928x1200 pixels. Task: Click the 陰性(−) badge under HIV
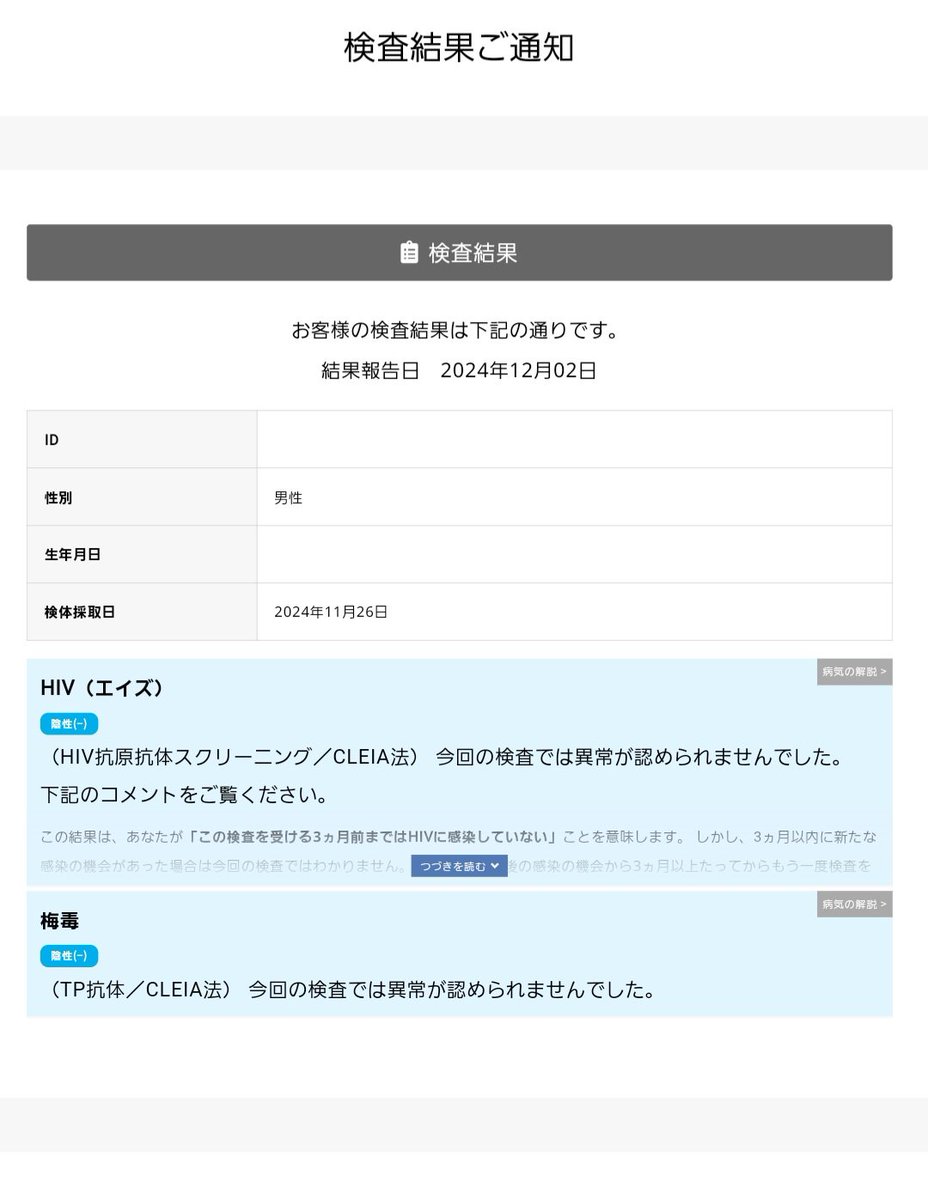coord(69,723)
